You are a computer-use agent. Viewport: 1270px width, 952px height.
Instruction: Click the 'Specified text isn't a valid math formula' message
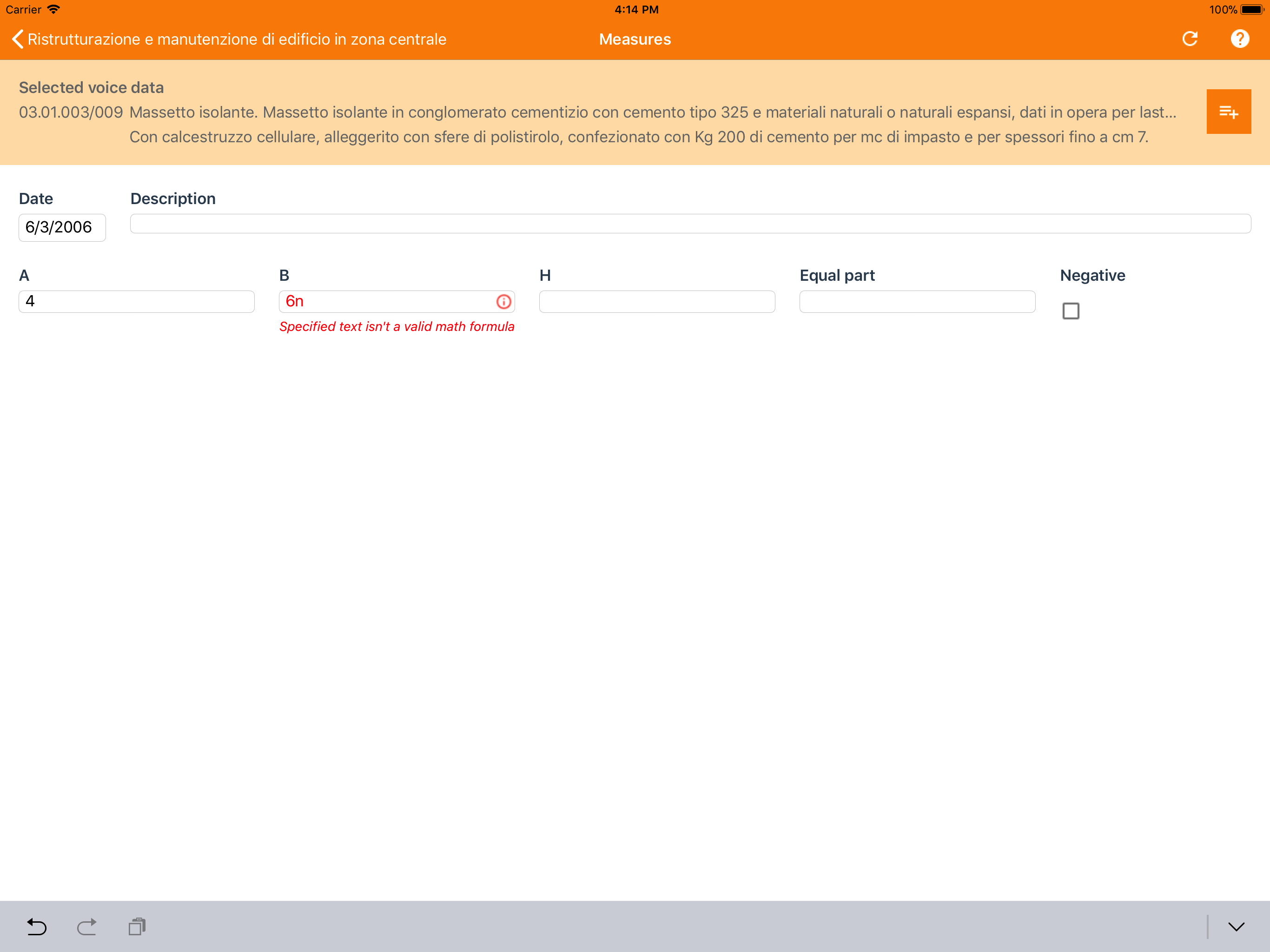pos(397,326)
